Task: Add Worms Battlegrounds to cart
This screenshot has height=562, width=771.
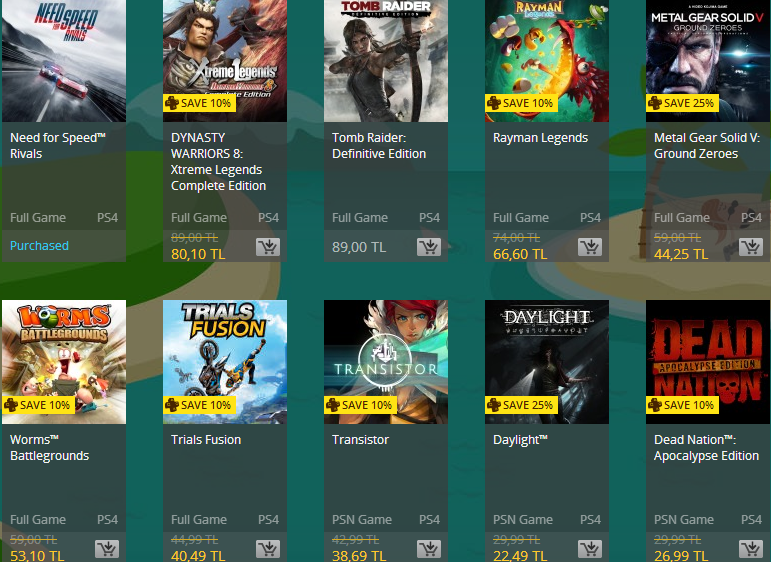Action: [x=107, y=549]
